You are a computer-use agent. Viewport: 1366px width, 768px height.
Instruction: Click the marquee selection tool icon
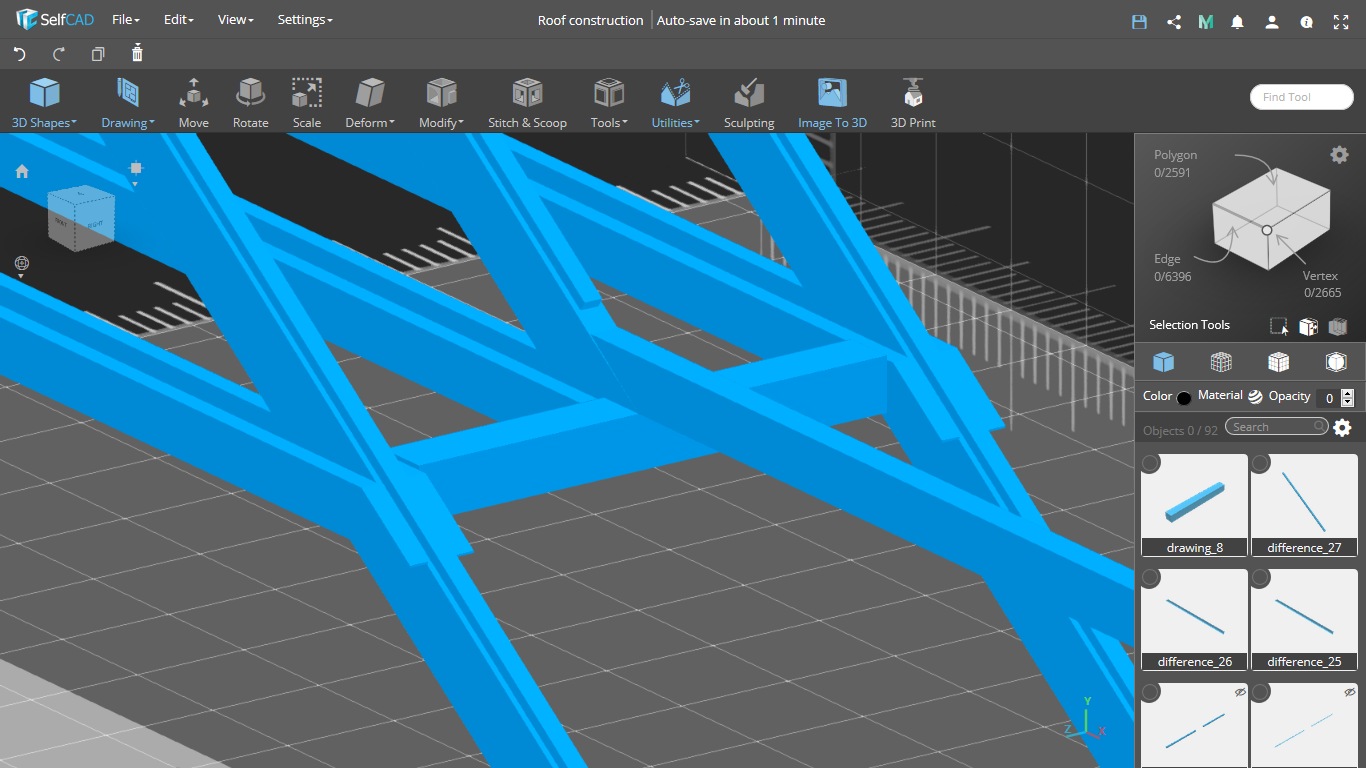tap(1279, 326)
